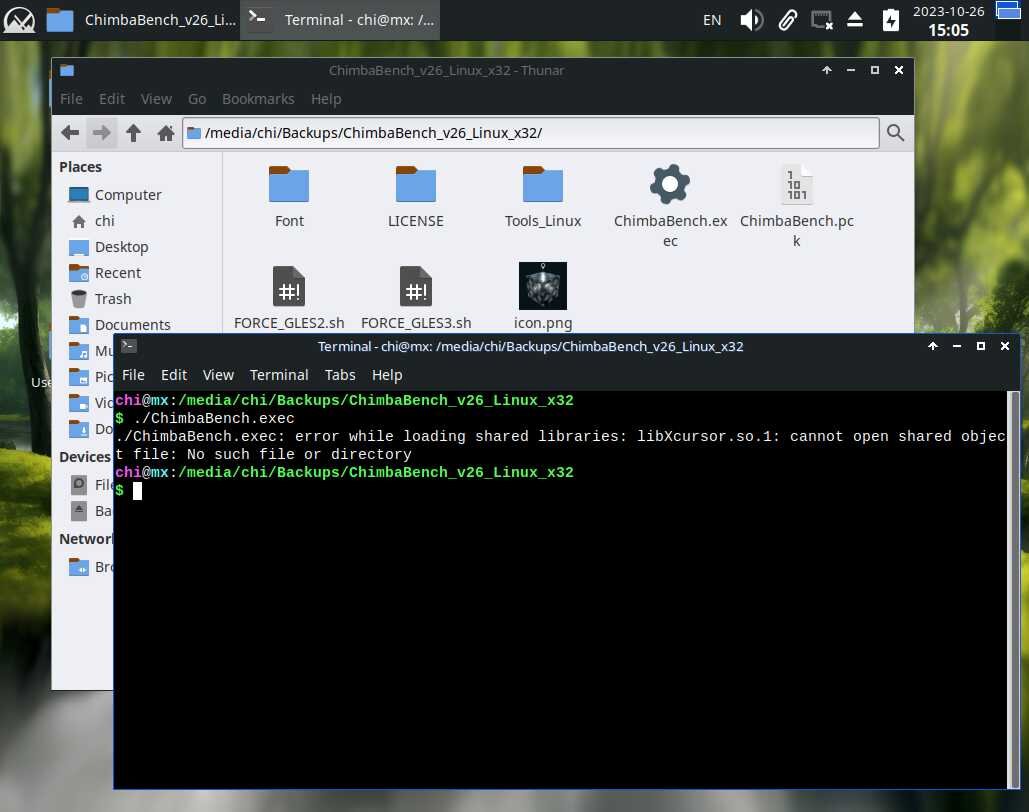The image size is (1029, 812).
Task: Navigate to the home directory via toolbar
Action: coord(165,132)
